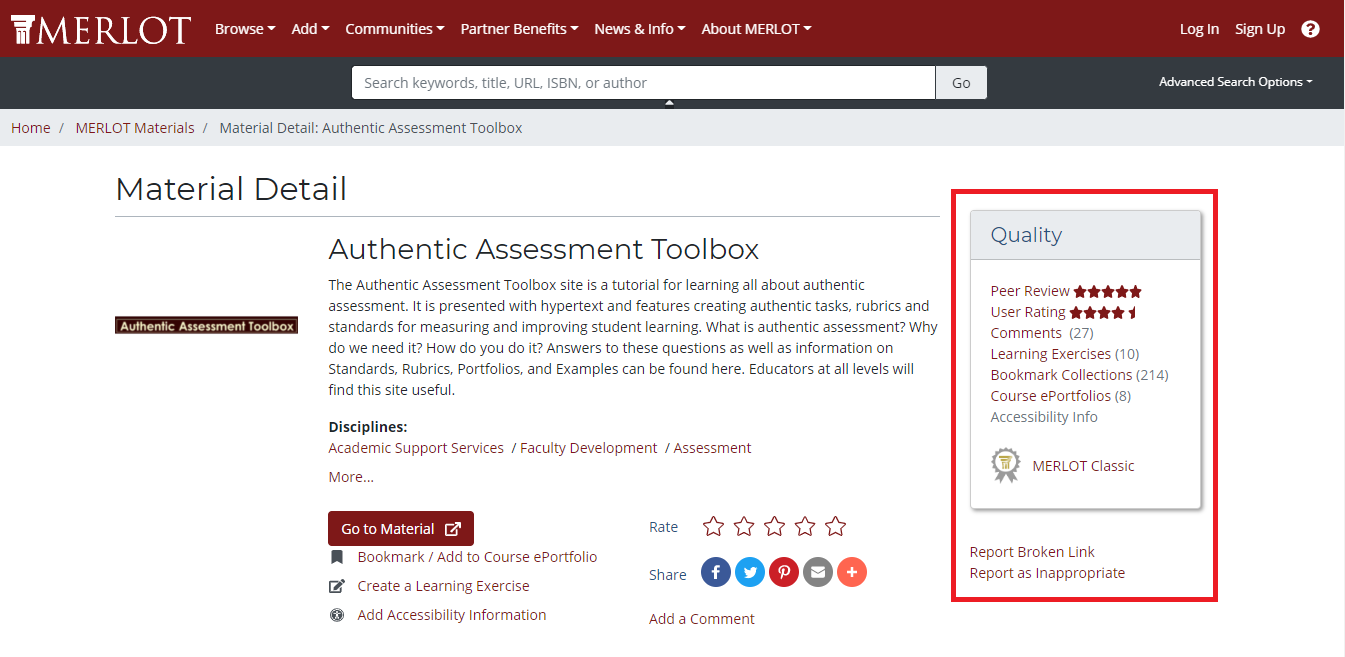Expand the Browse dropdown menu
Screen dimensions: 1345x657
coord(245,29)
